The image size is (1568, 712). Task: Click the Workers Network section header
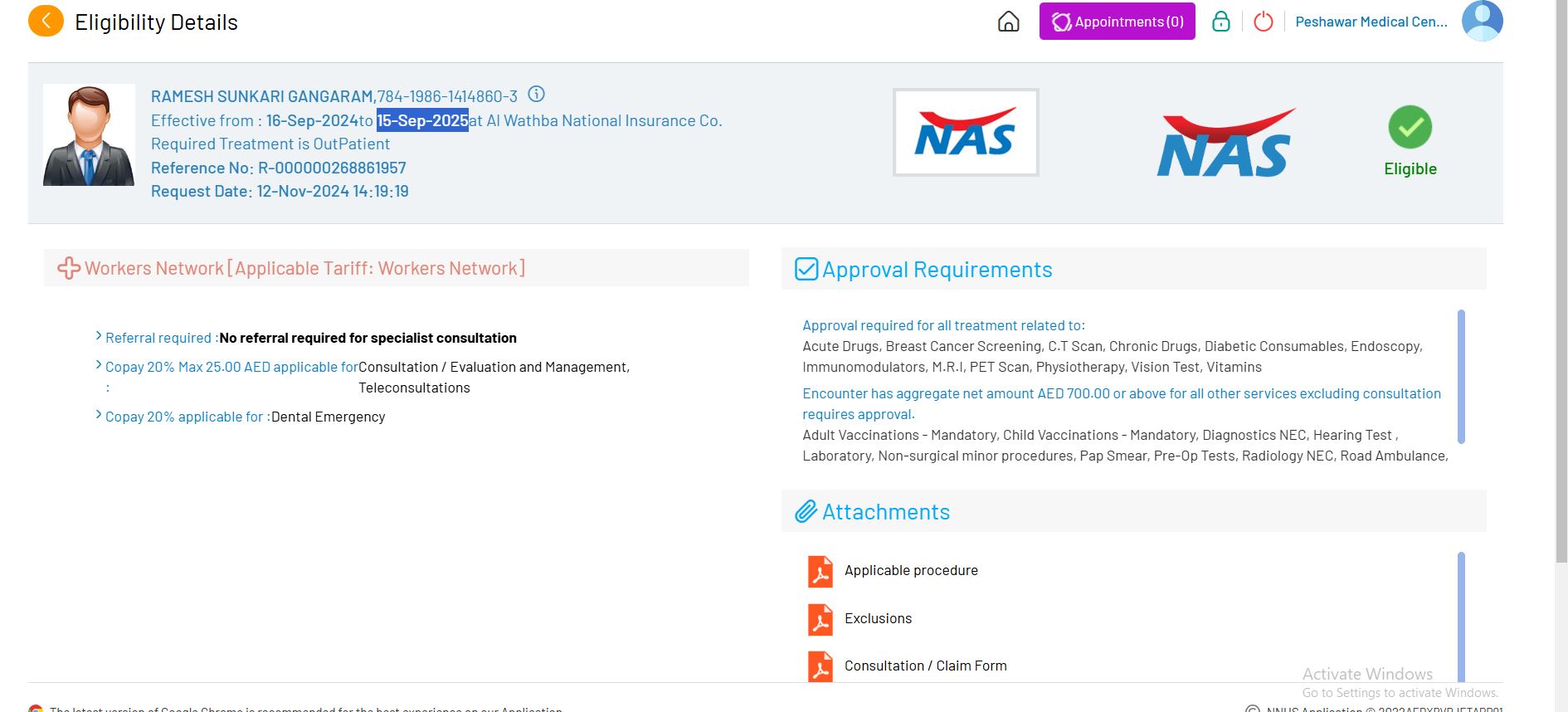304,268
